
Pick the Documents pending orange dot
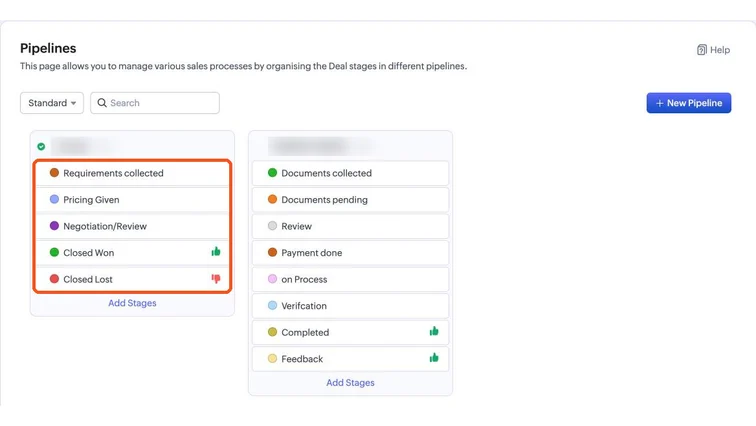coord(272,199)
